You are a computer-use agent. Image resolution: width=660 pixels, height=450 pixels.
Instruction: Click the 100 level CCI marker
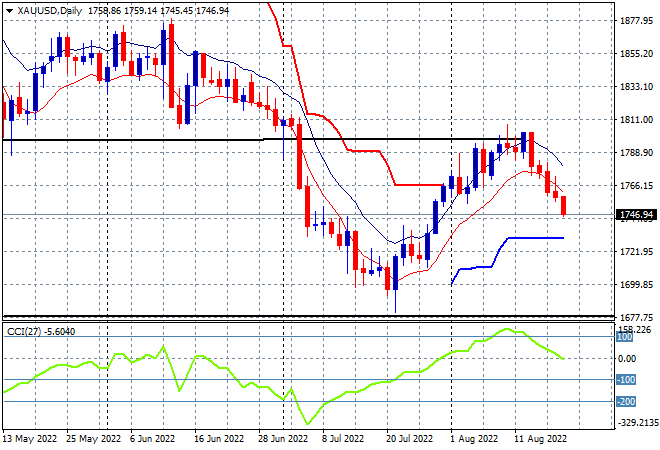coord(625,337)
